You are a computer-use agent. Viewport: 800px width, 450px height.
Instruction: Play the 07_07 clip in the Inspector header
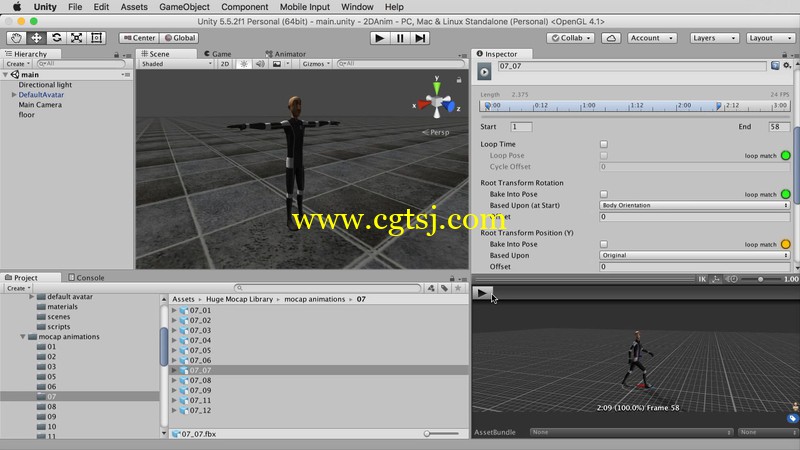[x=484, y=72]
